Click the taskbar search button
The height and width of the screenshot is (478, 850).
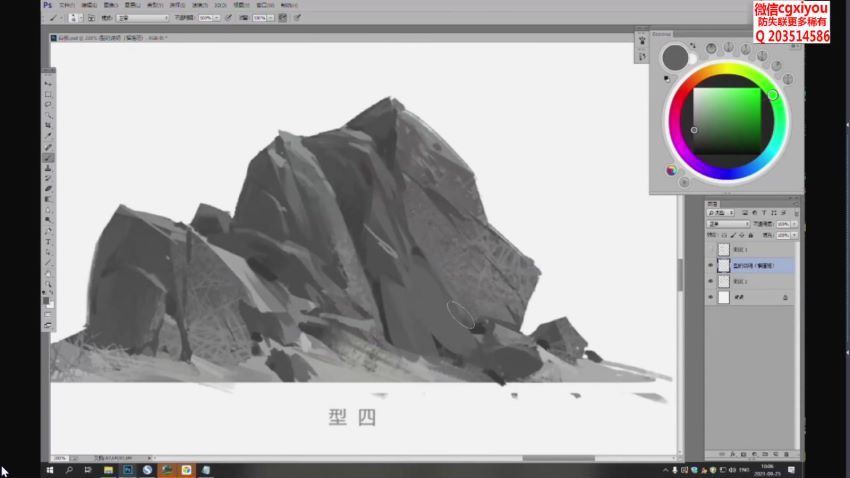tap(69, 469)
